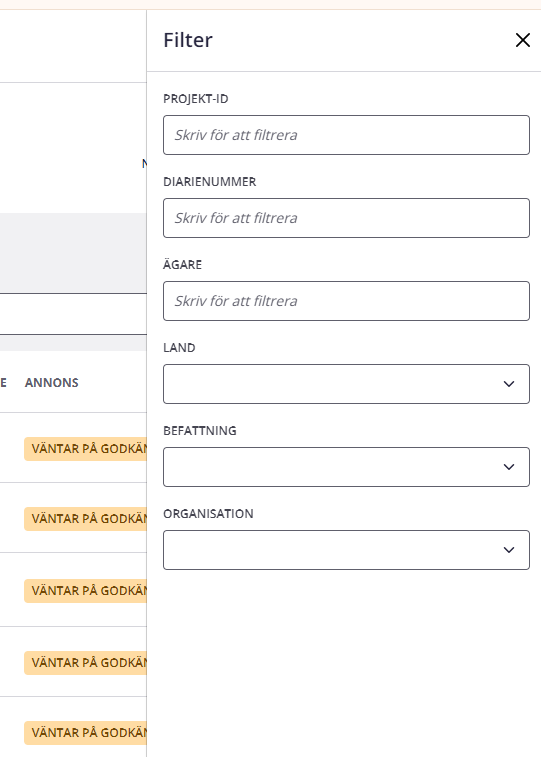
Task: Click the ORGANISATION field label
Action: tap(208, 514)
